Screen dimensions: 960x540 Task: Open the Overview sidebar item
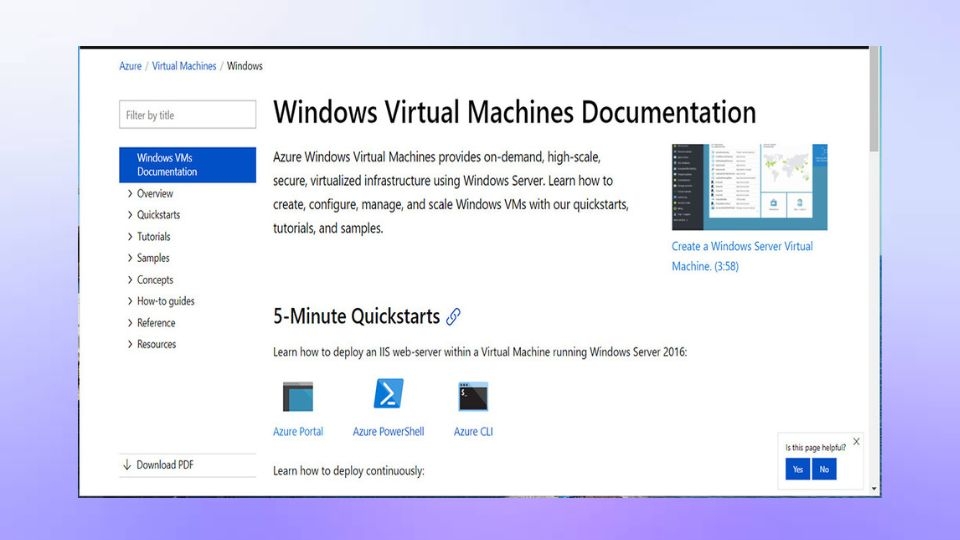(x=155, y=193)
